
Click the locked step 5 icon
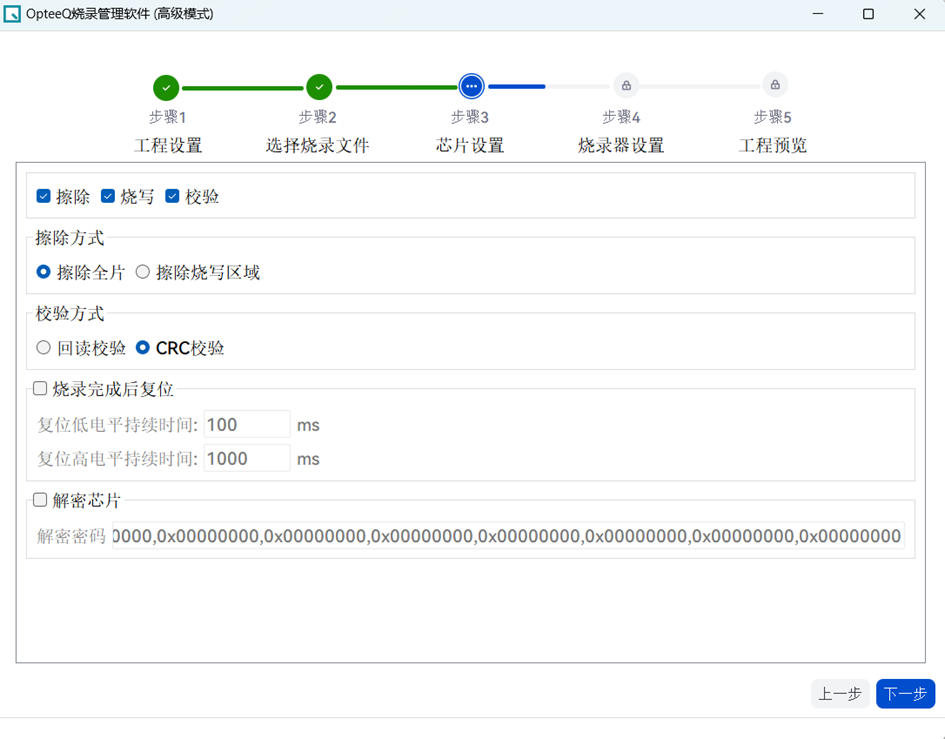(775, 85)
